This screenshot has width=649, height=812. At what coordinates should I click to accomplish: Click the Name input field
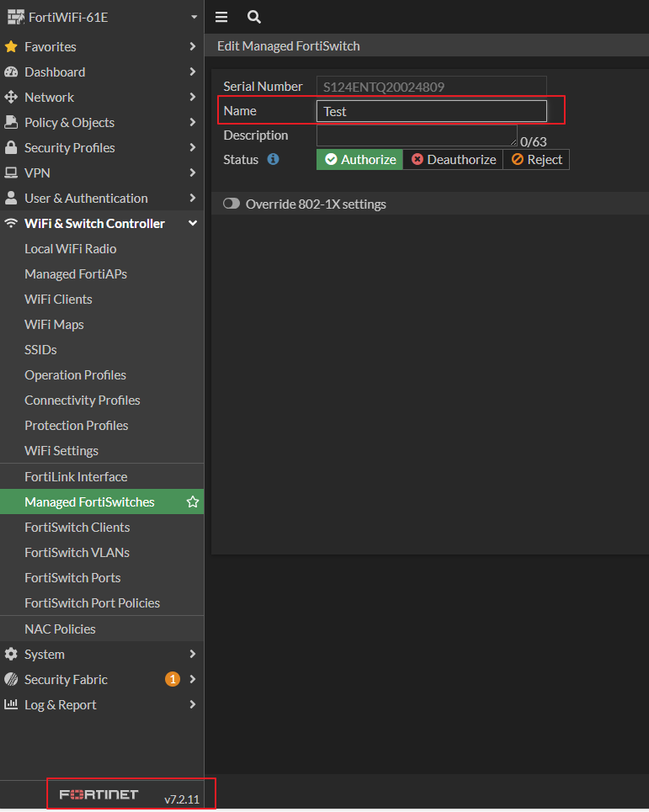(431, 111)
